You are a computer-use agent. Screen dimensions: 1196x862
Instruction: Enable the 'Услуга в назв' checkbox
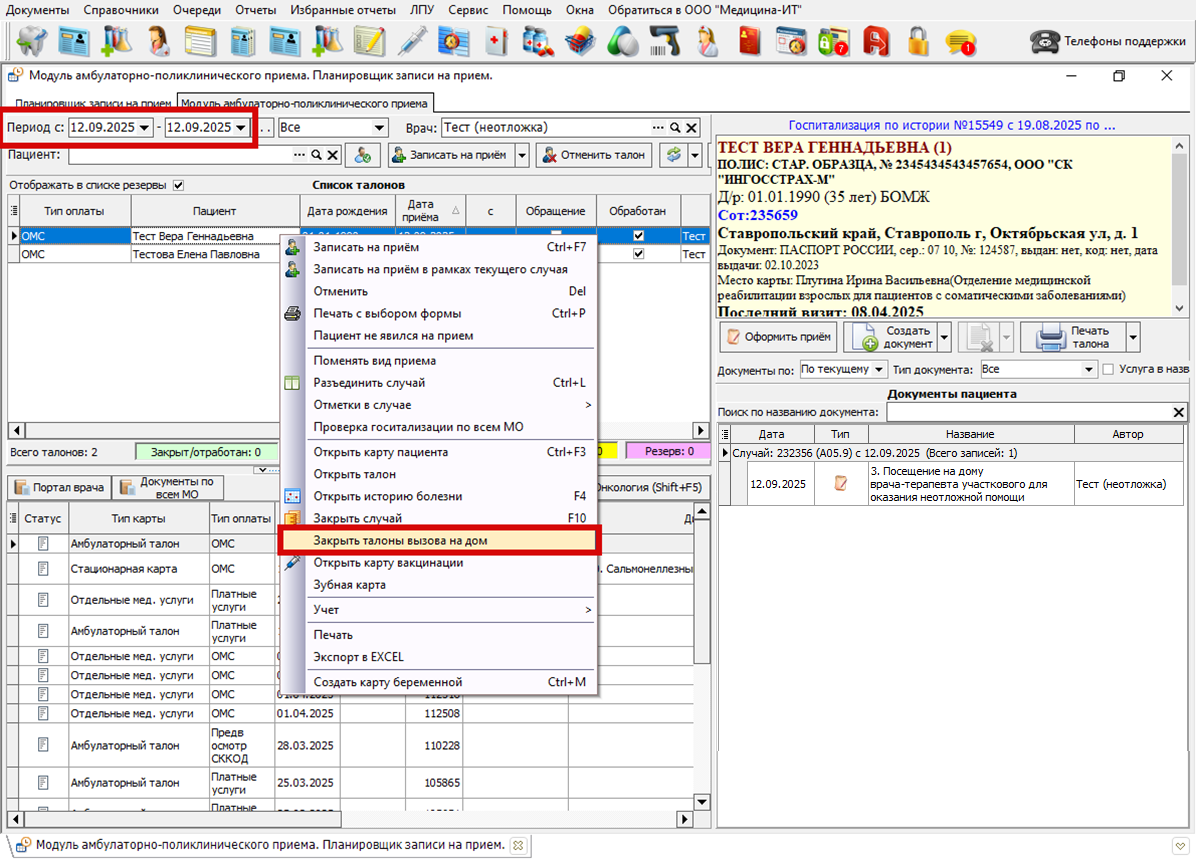(1107, 369)
